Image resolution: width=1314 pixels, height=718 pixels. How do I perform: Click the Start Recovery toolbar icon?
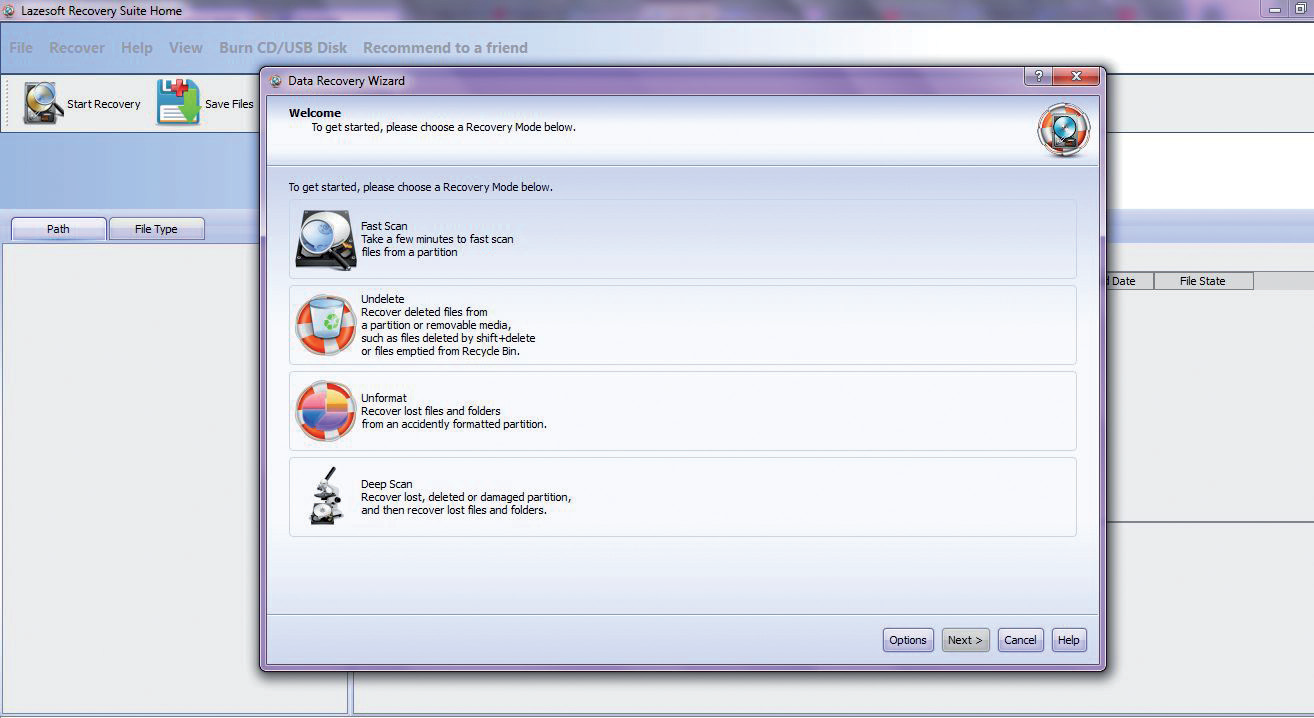click(43, 103)
